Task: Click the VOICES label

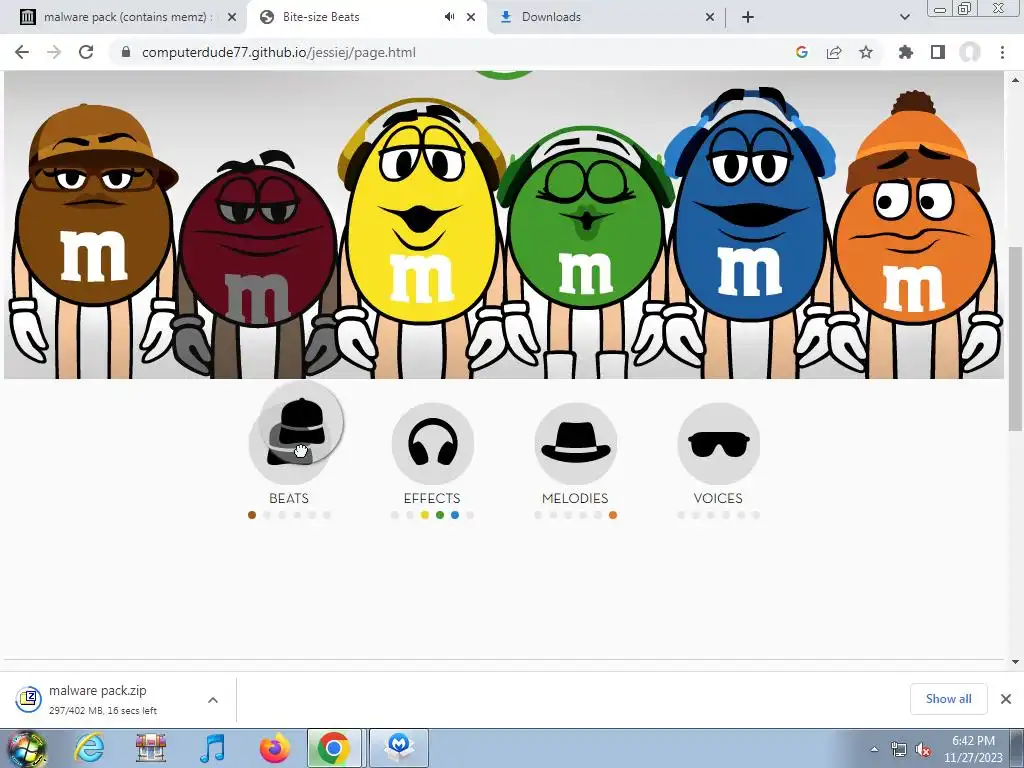Action: [718, 498]
